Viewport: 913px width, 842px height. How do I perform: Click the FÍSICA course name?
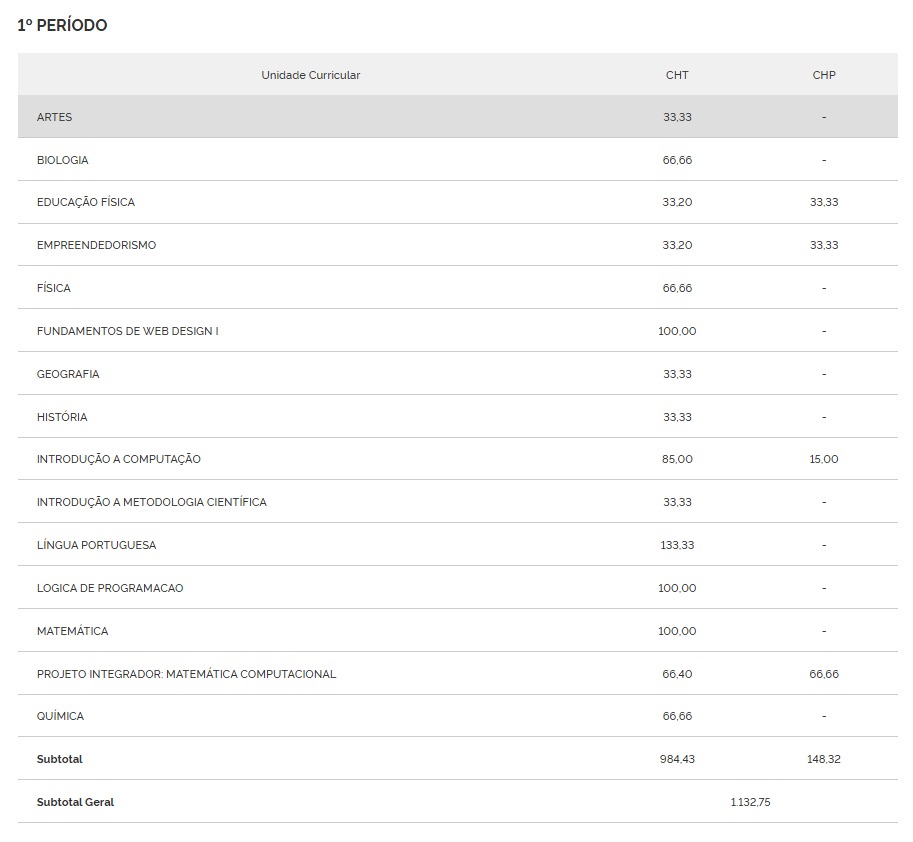pyautogui.click(x=54, y=288)
